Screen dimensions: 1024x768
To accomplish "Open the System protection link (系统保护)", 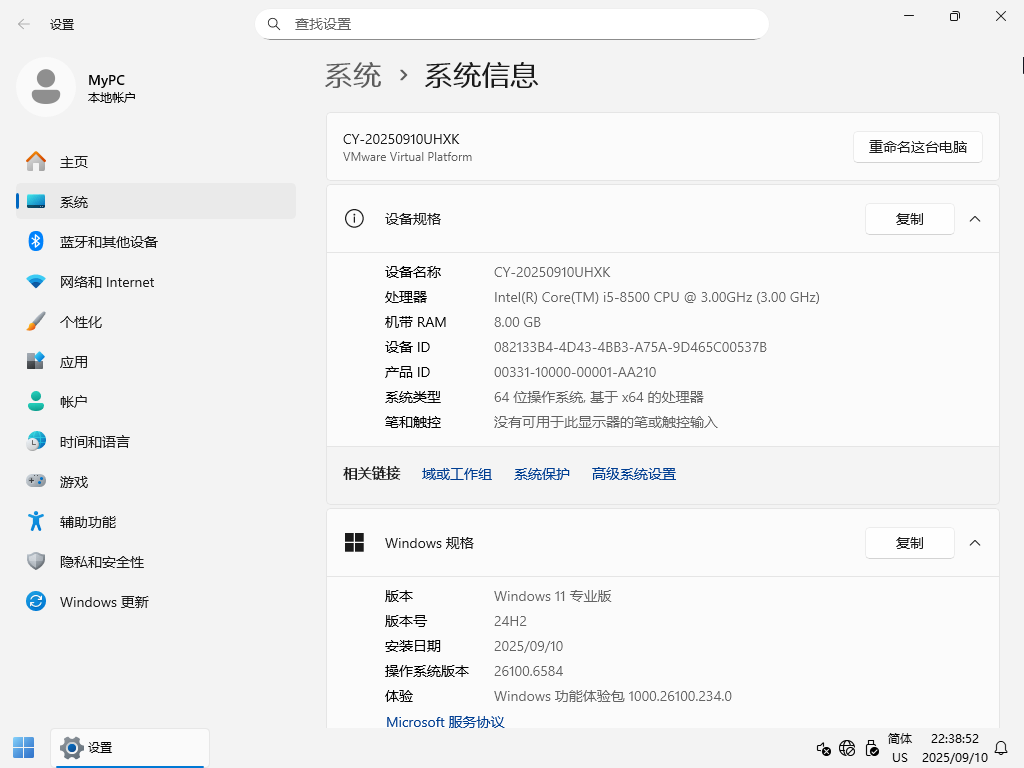I will coord(541,474).
